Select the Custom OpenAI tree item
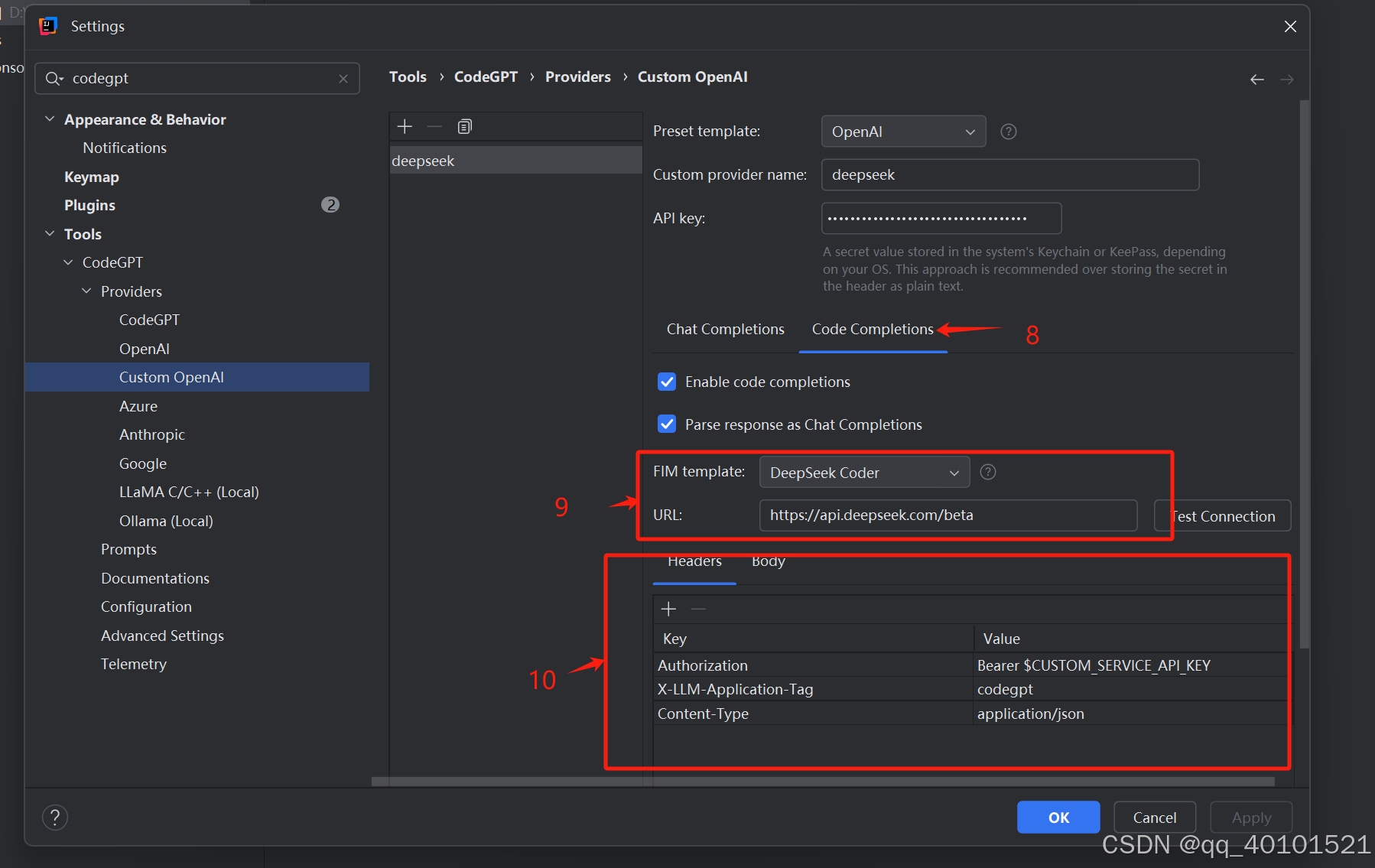 point(197,377)
